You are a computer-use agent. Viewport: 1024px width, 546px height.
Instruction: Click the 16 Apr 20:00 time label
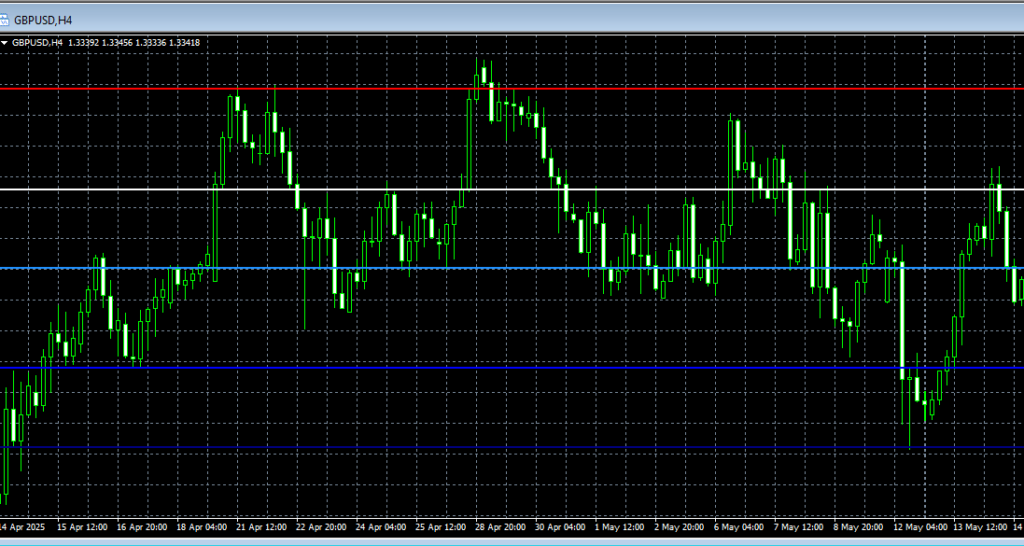(142, 527)
